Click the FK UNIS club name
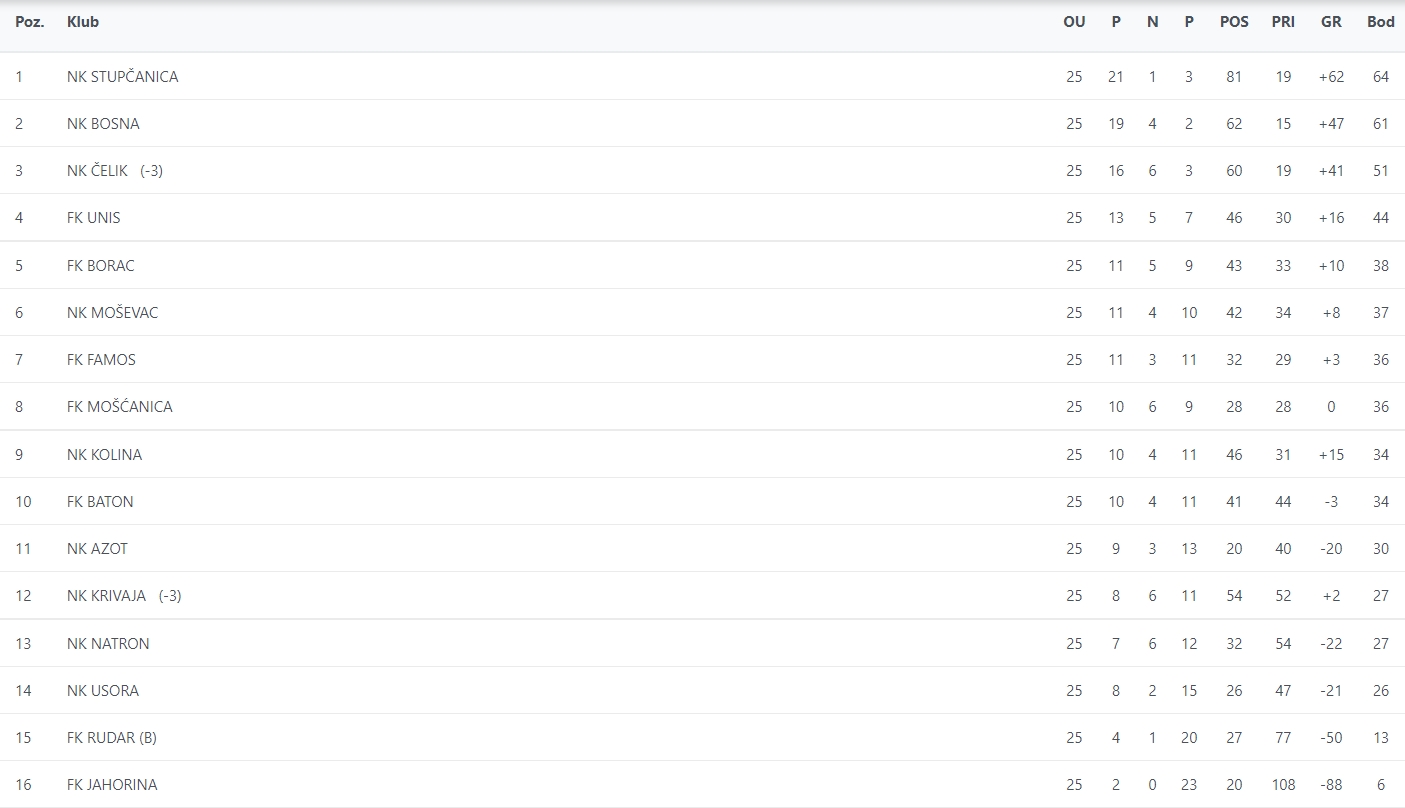The image size is (1405, 808). (94, 218)
